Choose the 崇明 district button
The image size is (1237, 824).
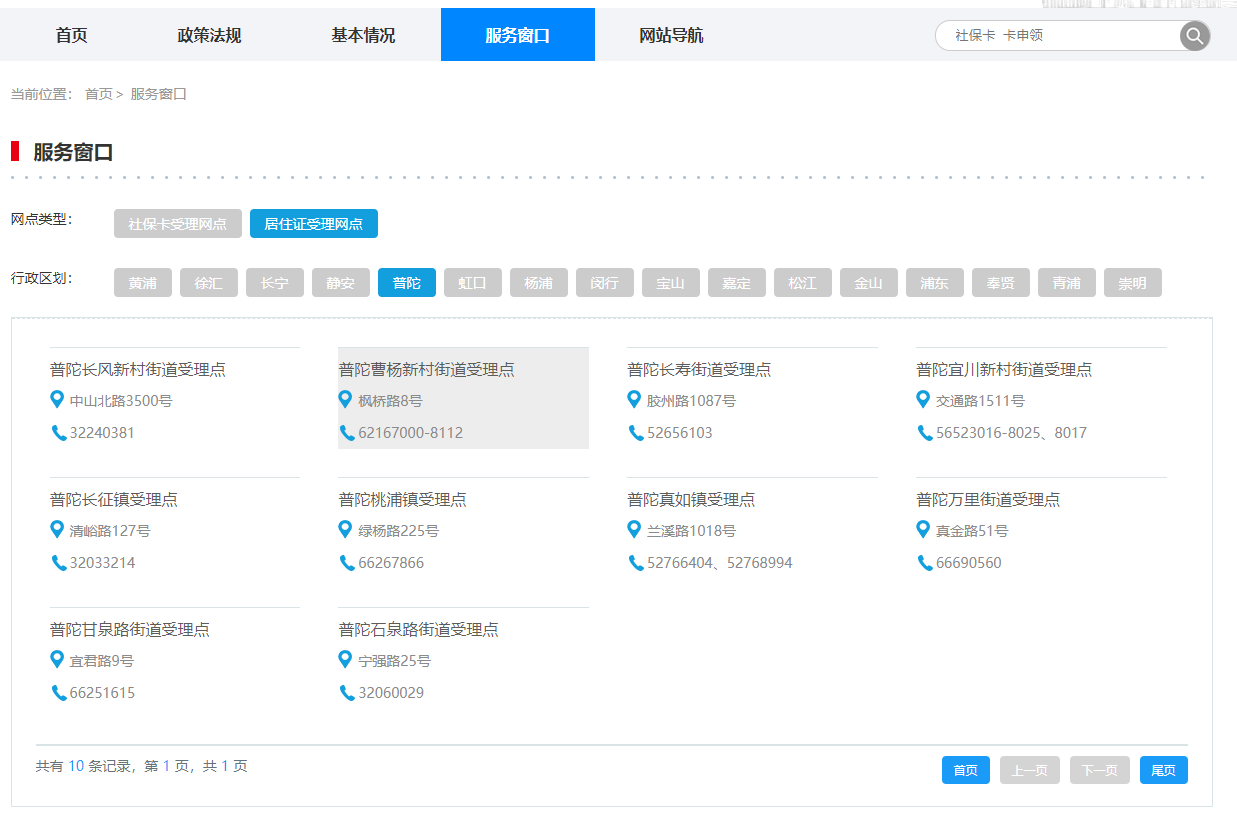click(1133, 283)
